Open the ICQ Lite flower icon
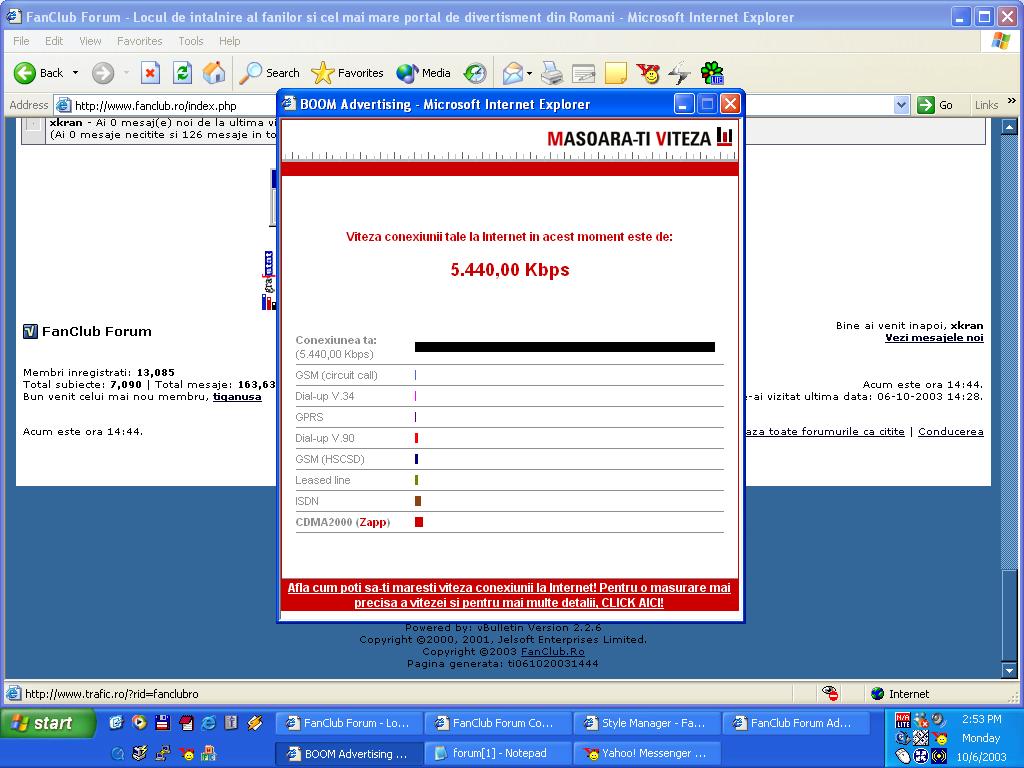Screen dimensions: 1024x768 point(712,73)
